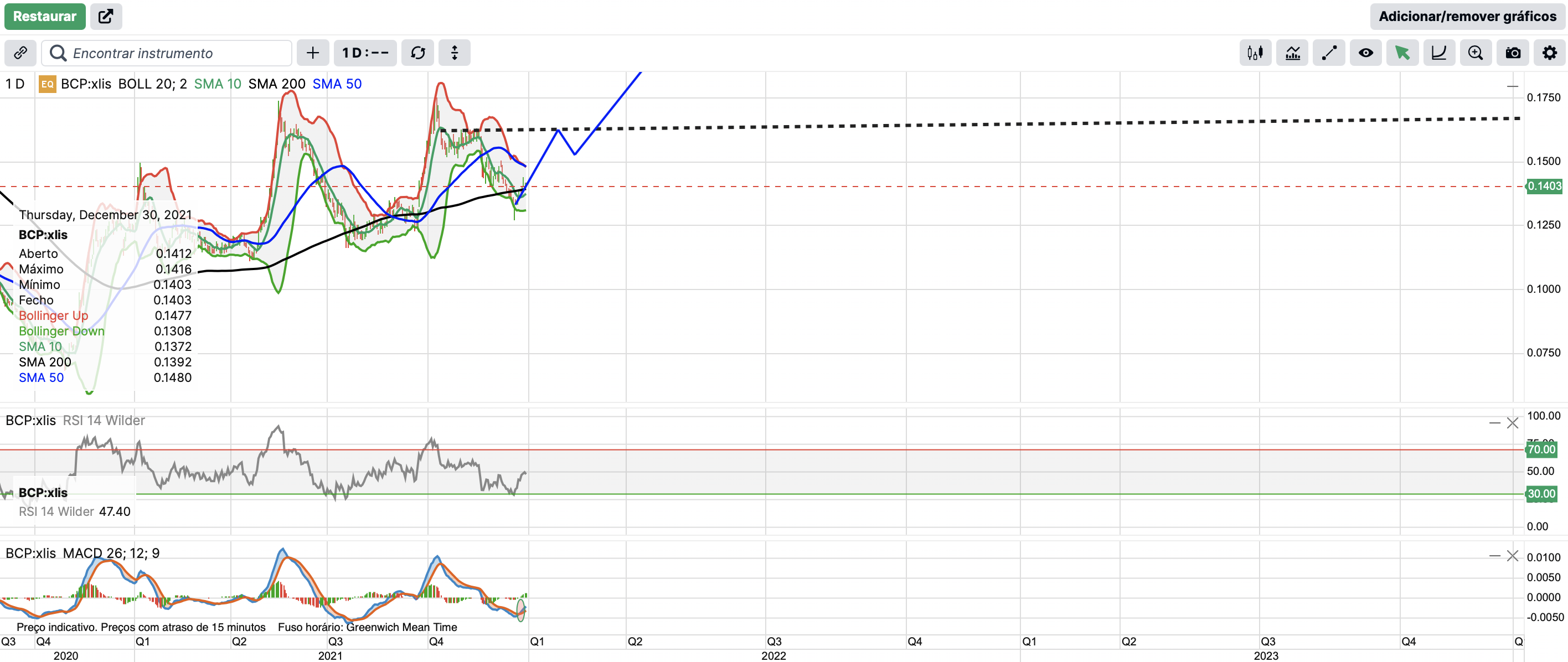
Task: Toggle the green cursor pointer mode
Action: (x=1402, y=53)
